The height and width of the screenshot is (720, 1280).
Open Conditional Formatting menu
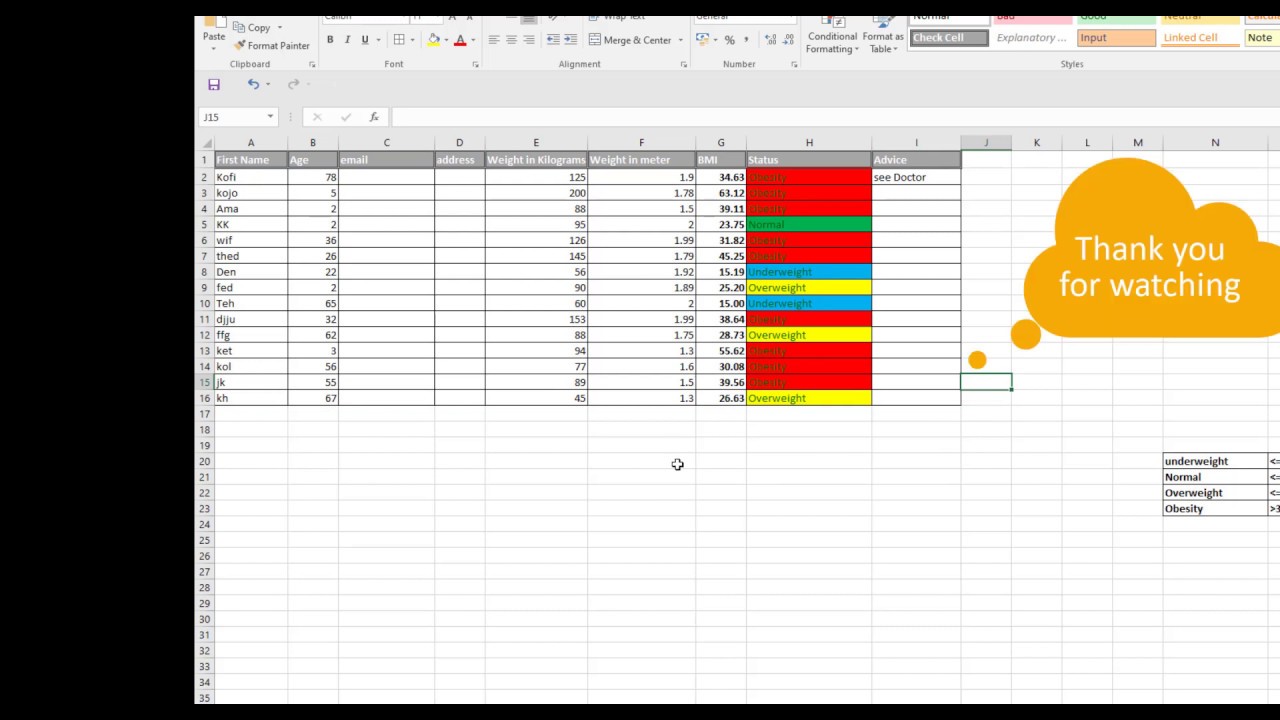click(x=832, y=36)
